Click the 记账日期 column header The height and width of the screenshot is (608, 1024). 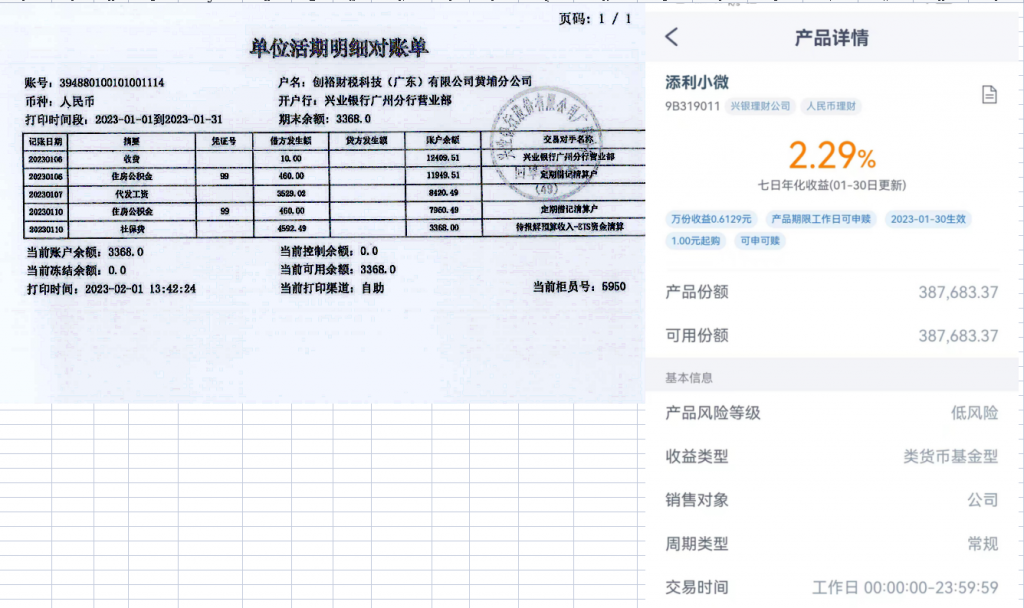(x=46, y=141)
